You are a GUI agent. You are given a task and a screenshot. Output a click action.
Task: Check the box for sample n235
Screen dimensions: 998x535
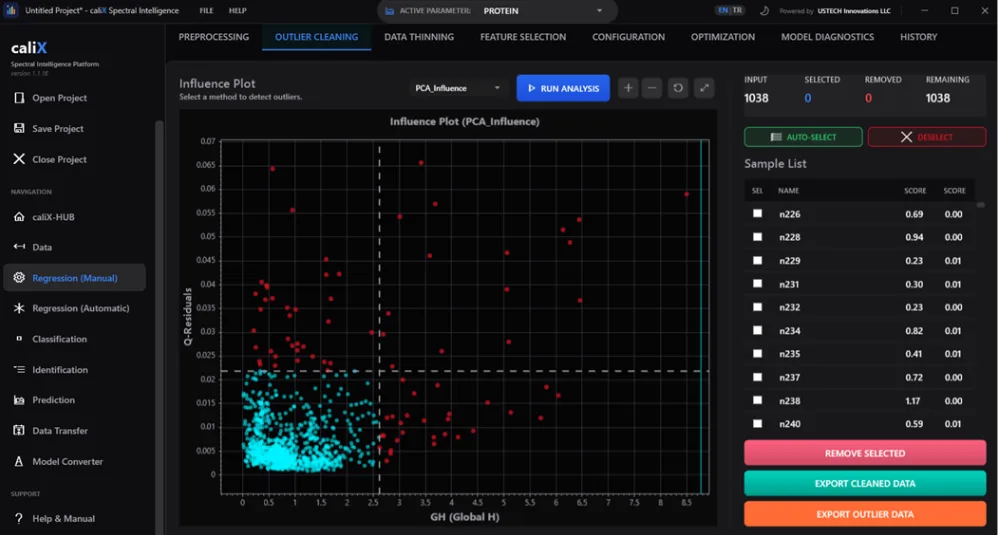coord(757,354)
